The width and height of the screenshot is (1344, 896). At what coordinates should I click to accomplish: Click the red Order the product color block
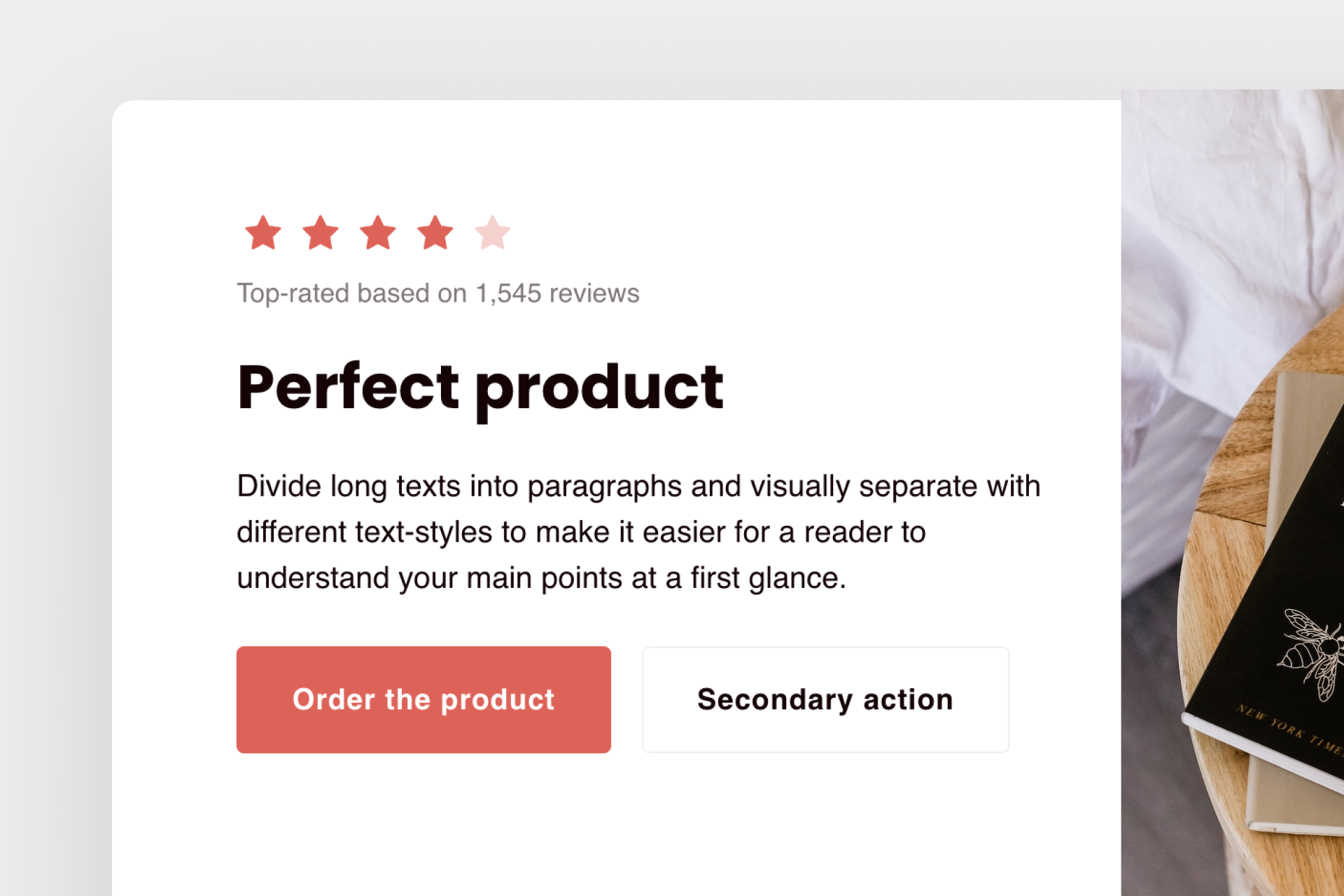point(423,699)
